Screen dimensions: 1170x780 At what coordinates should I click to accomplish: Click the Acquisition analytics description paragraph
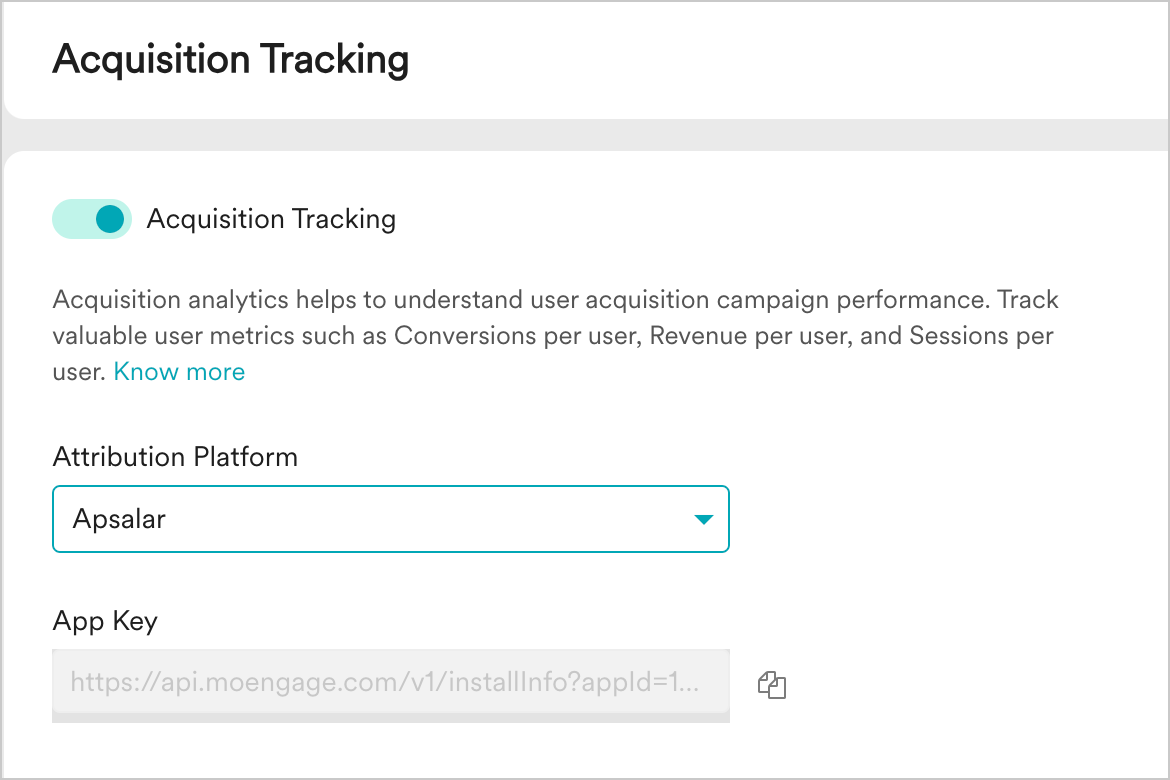[555, 336]
